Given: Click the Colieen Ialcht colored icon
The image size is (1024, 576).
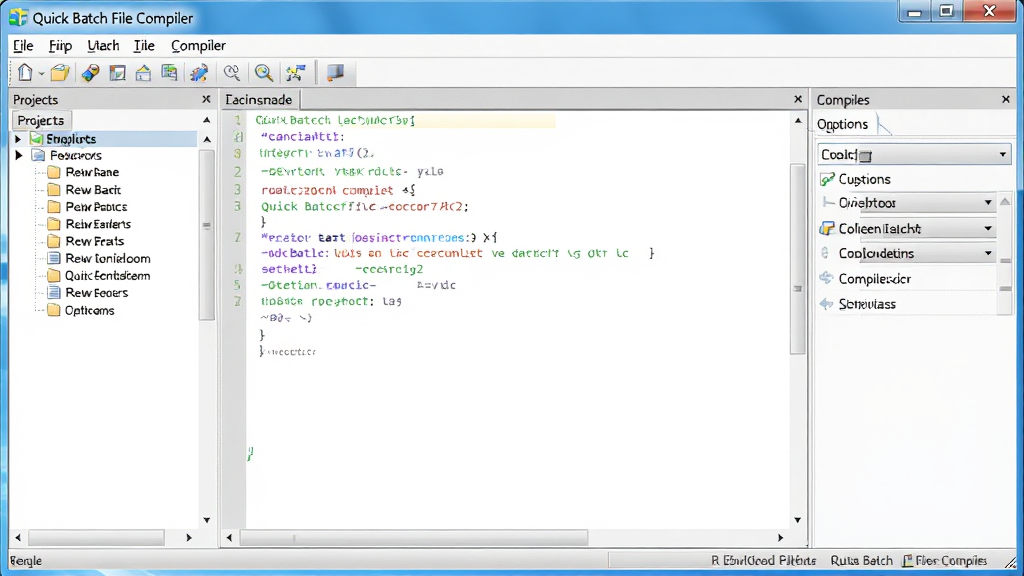Looking at the screenshot, I should click(827, 229).
